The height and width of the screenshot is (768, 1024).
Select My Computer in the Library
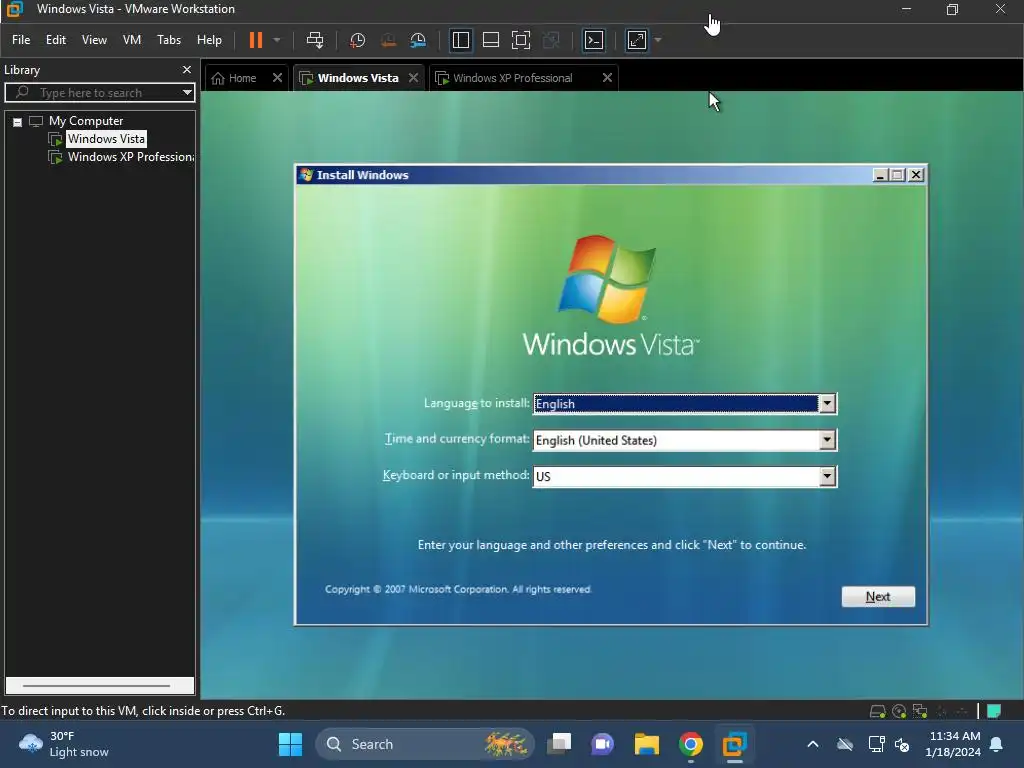click(86, 121)
